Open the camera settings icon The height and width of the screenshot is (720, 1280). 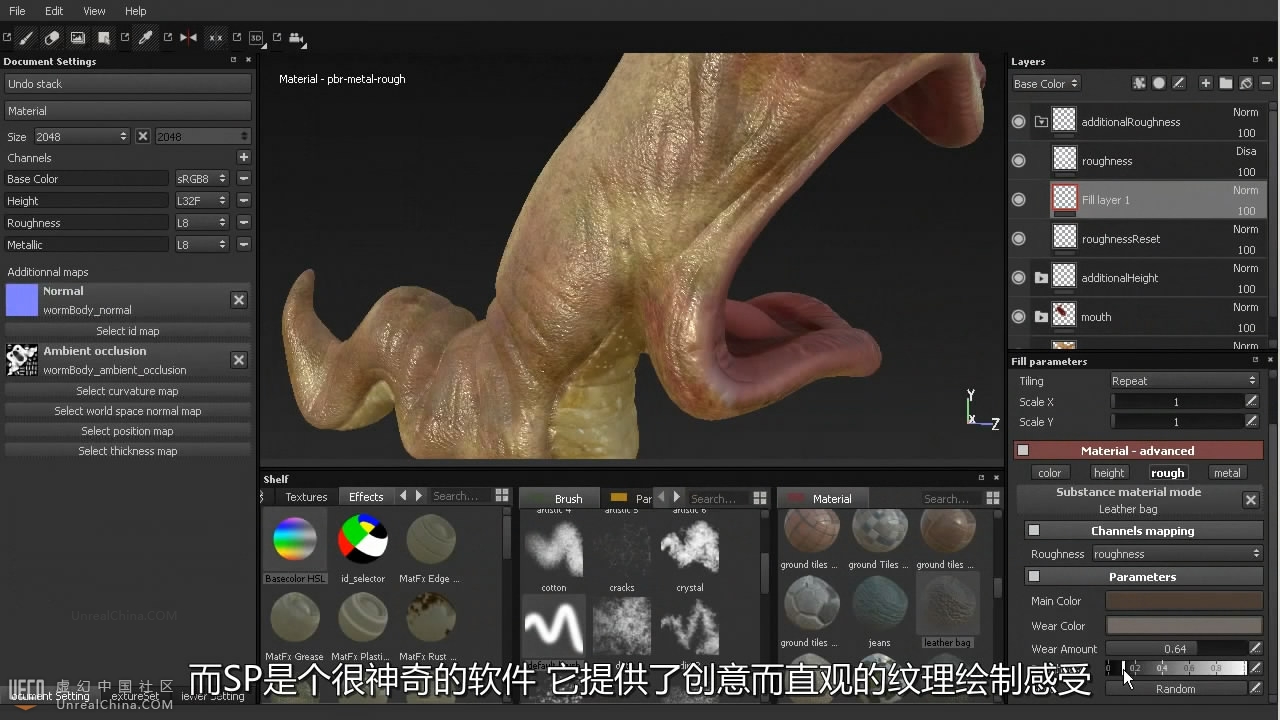point(296,38)
